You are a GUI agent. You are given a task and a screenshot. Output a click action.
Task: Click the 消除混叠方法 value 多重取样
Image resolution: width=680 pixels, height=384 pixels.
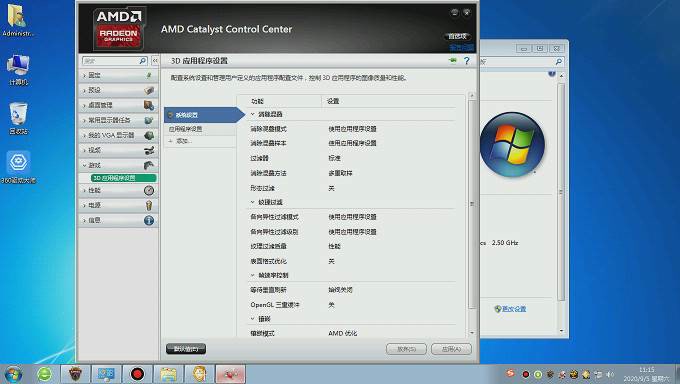coord(340,173)
